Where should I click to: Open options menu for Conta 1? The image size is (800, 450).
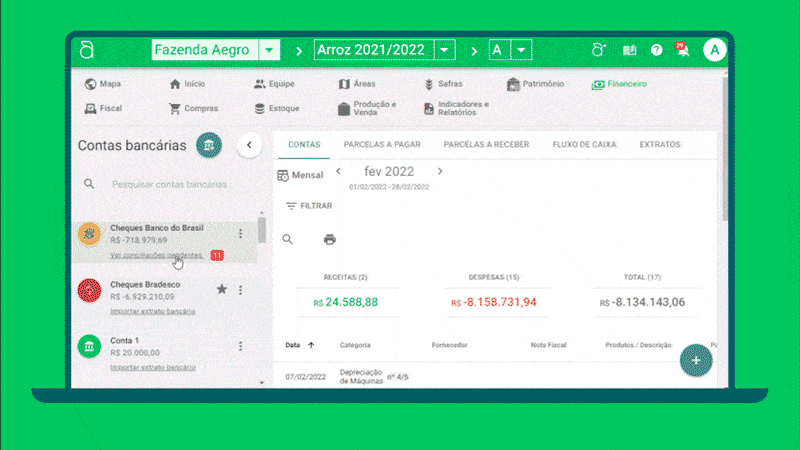[x=240, y=346]
